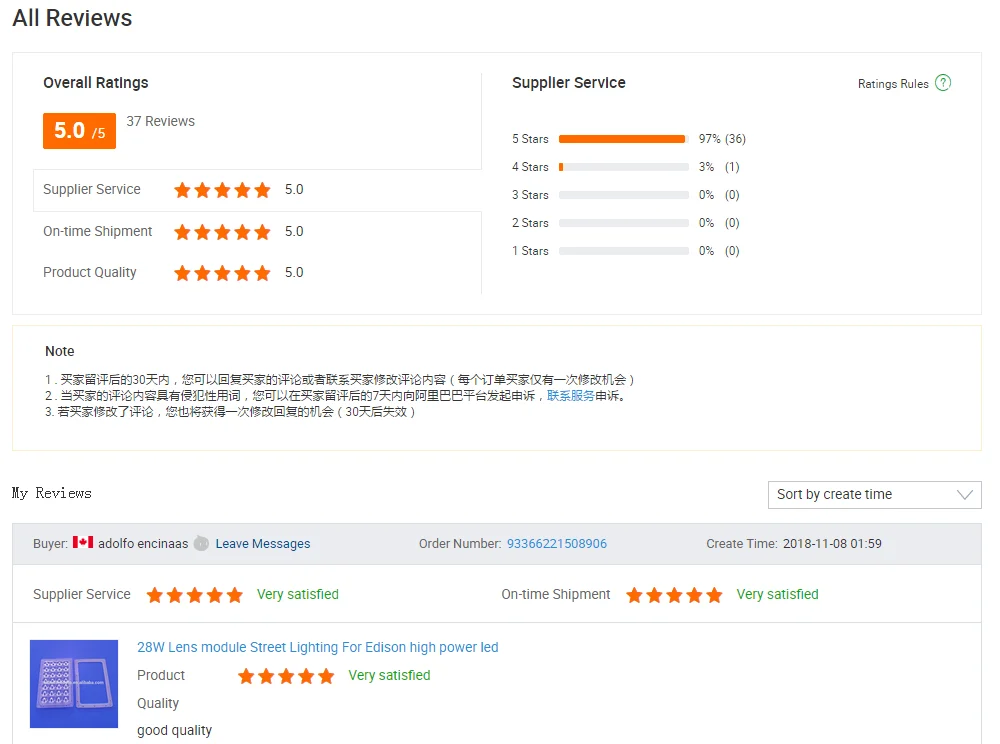Follow the 28W Lens module product link
The image size is (1000, 744).
point(318,647)
